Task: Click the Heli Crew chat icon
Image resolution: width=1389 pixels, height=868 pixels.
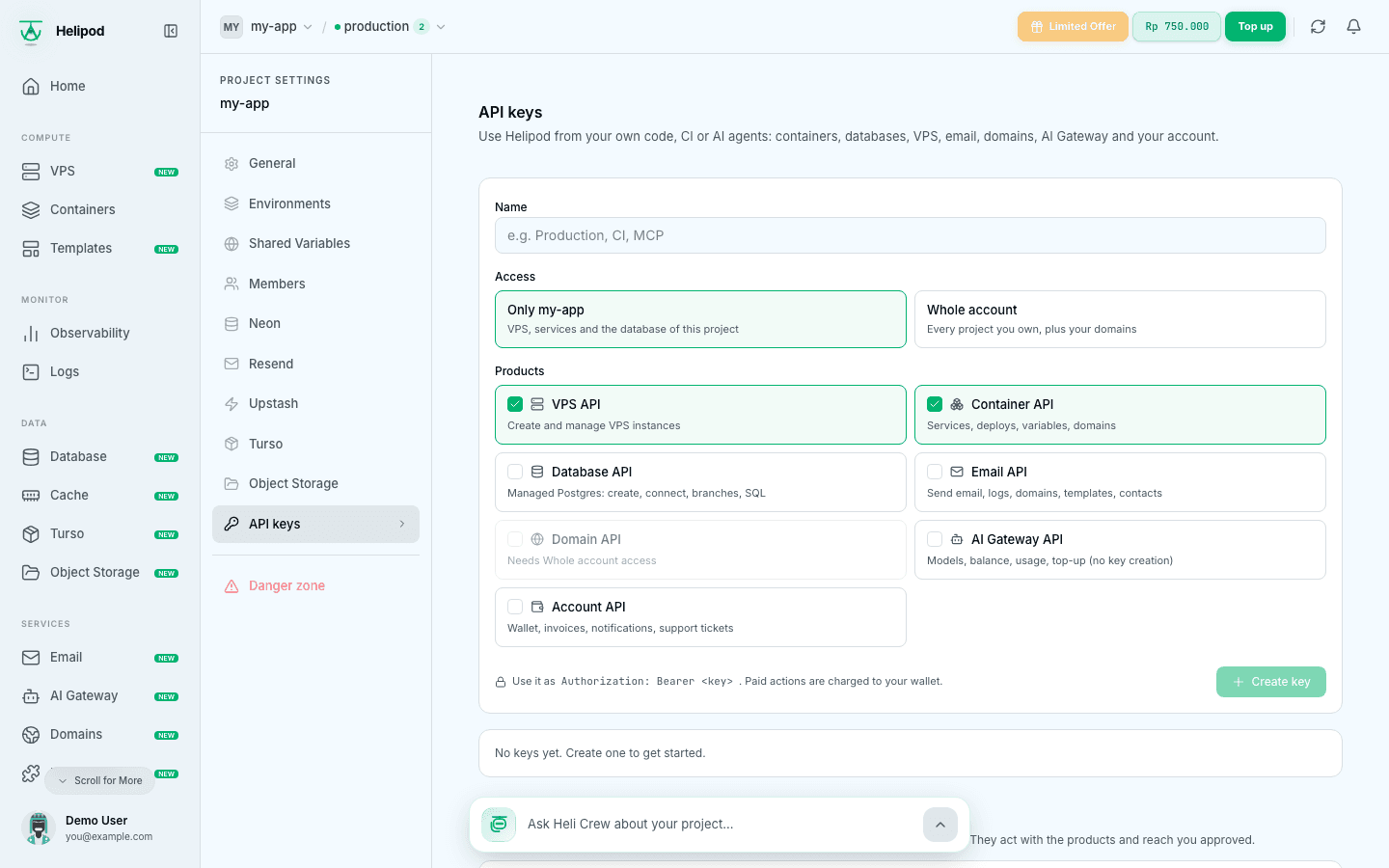Action: tap(499, 825)
